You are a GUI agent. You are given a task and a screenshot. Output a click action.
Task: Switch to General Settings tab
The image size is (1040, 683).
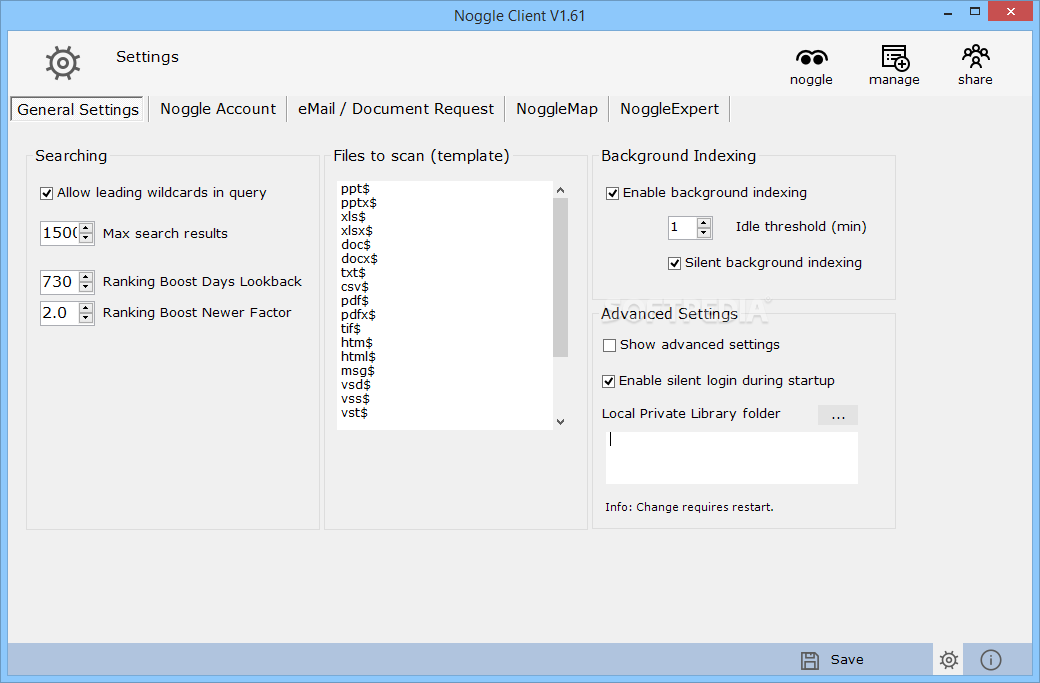78,109
